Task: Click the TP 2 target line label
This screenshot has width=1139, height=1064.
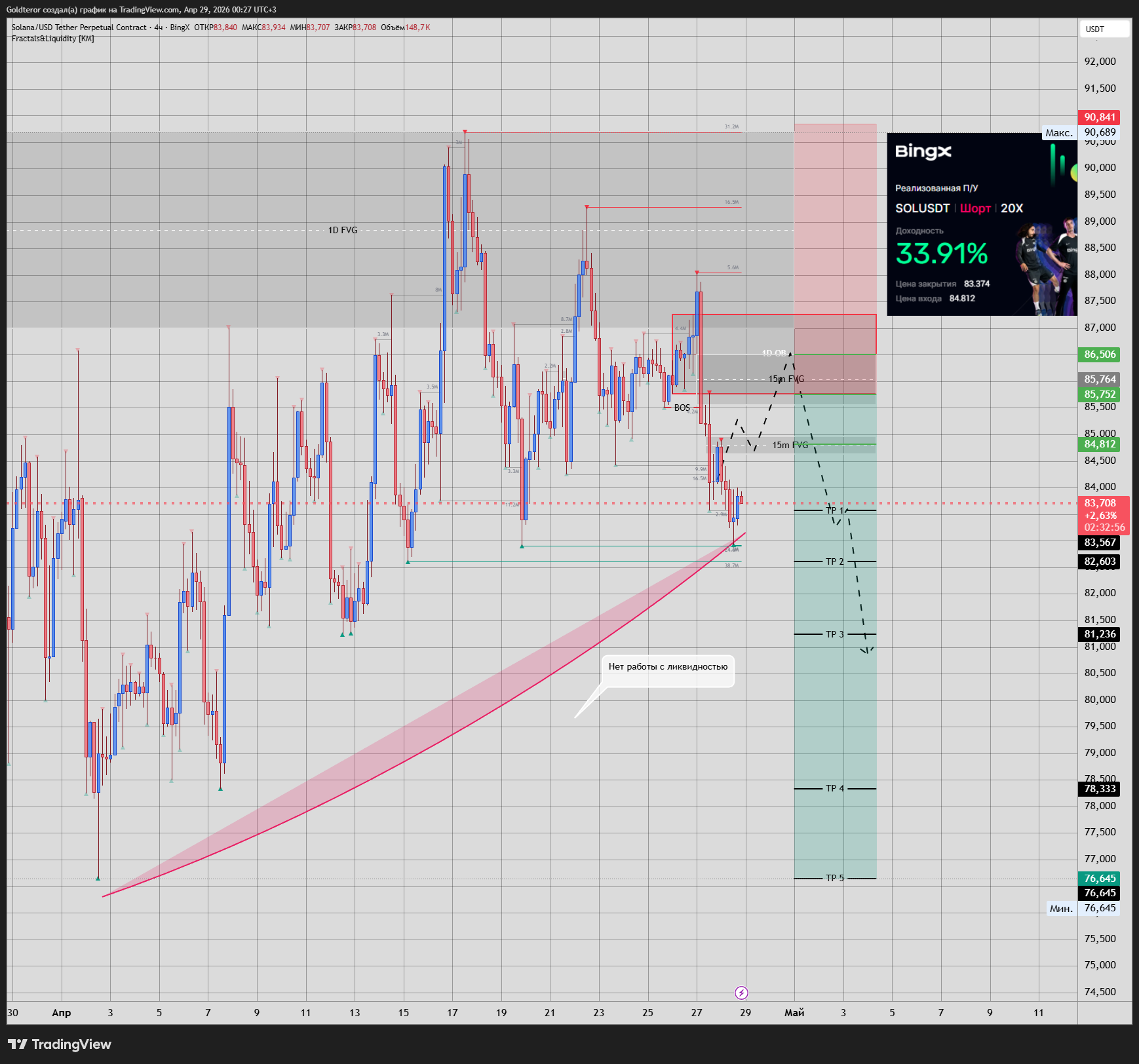Action: (835, 561)
